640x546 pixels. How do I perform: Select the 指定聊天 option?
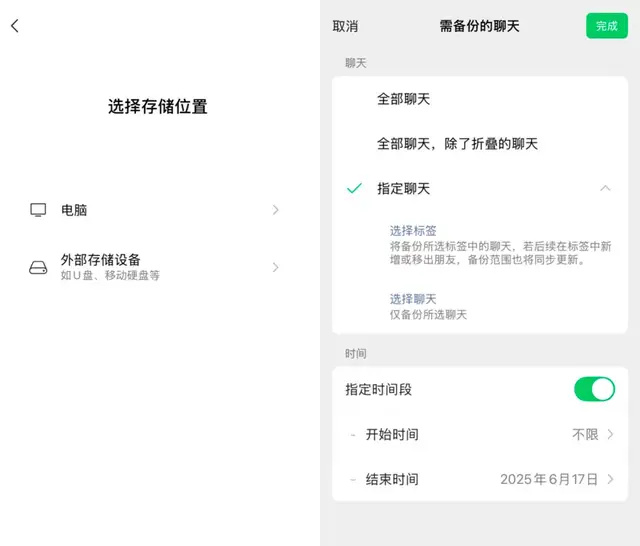click(x=404, y=188)
